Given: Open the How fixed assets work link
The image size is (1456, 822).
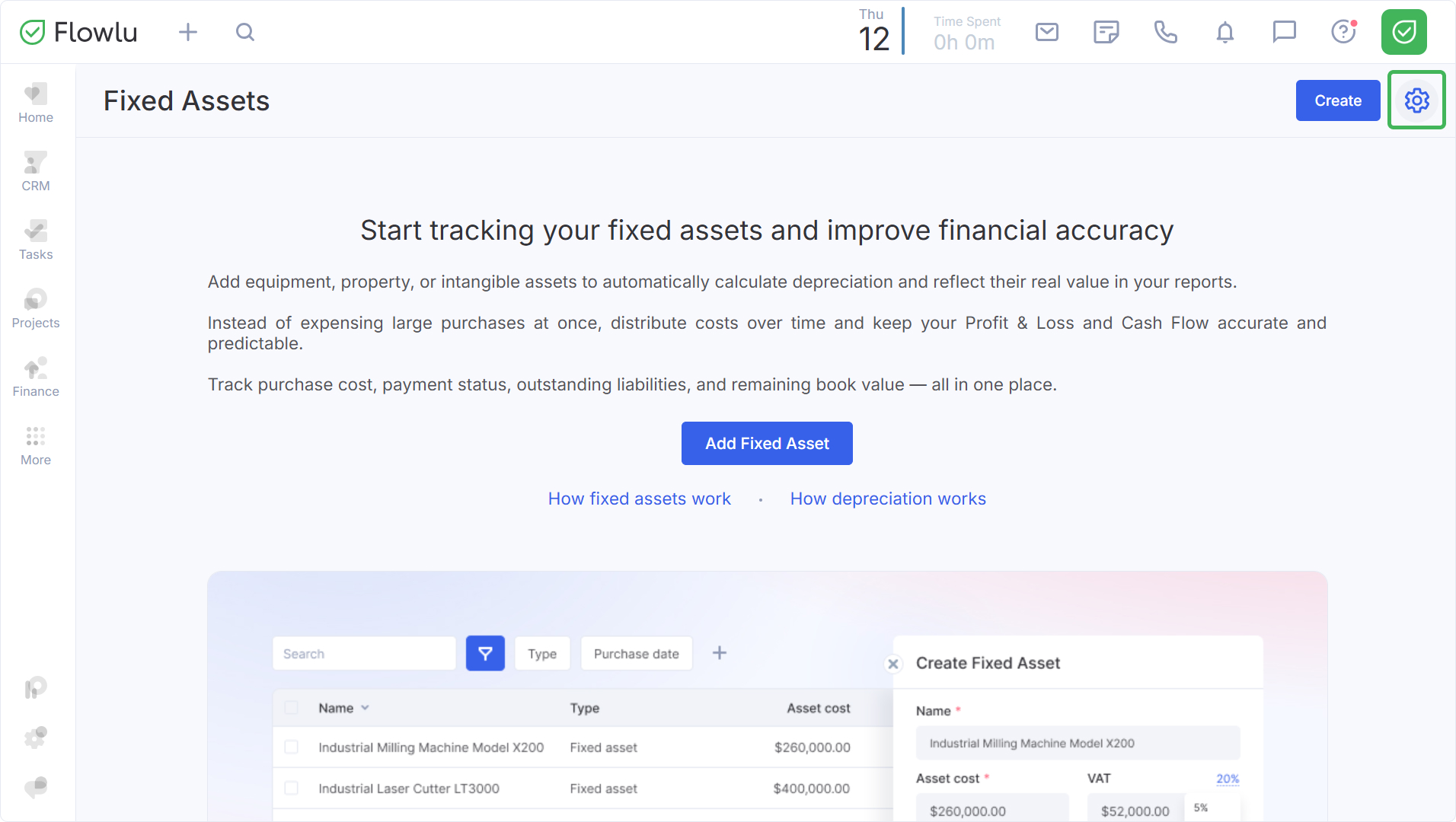Looking at the screenshot, I should pyautogui.click(x=639, y=499).
